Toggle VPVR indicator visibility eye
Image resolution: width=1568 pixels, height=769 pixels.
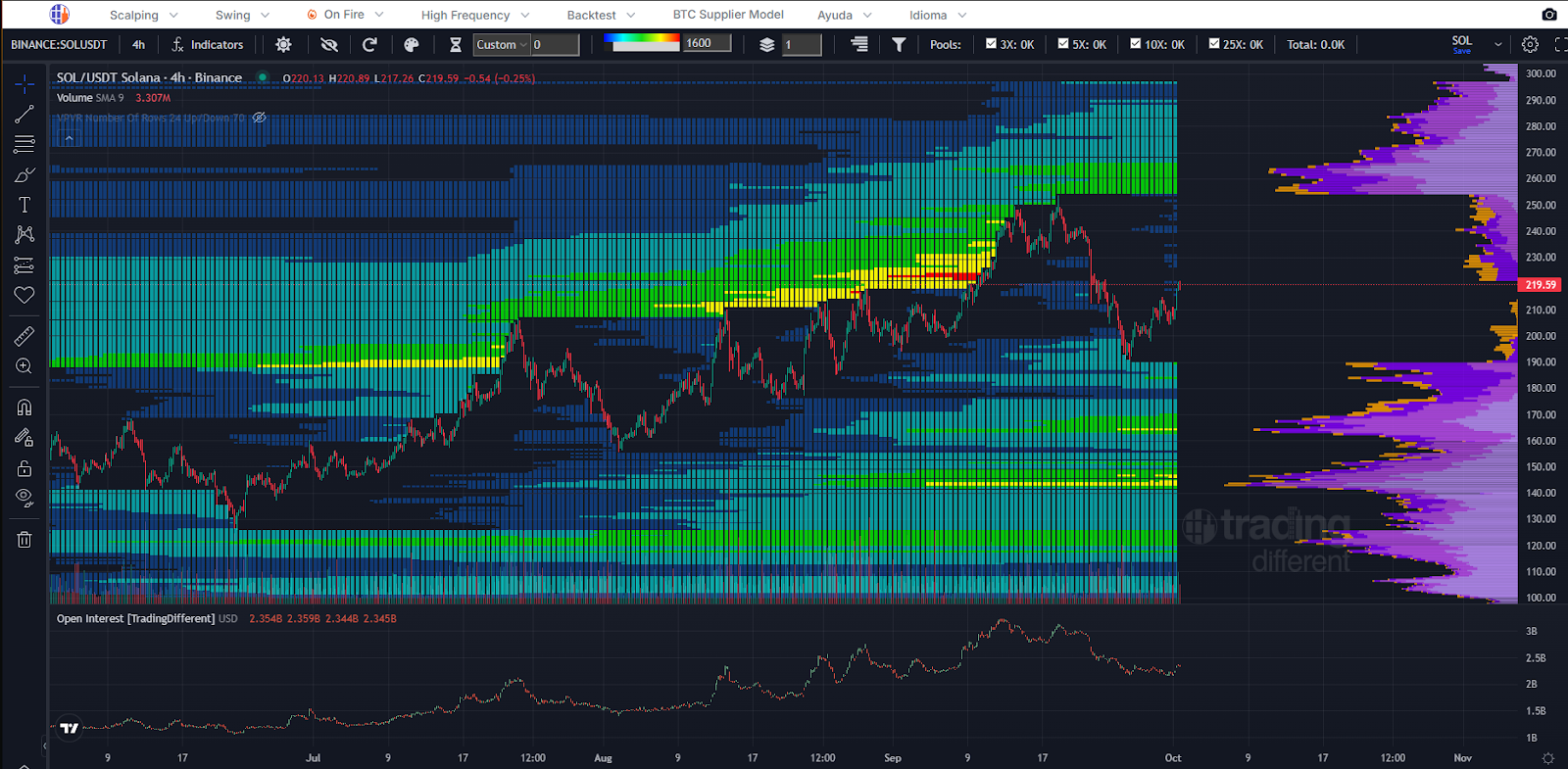coord(259,118)
